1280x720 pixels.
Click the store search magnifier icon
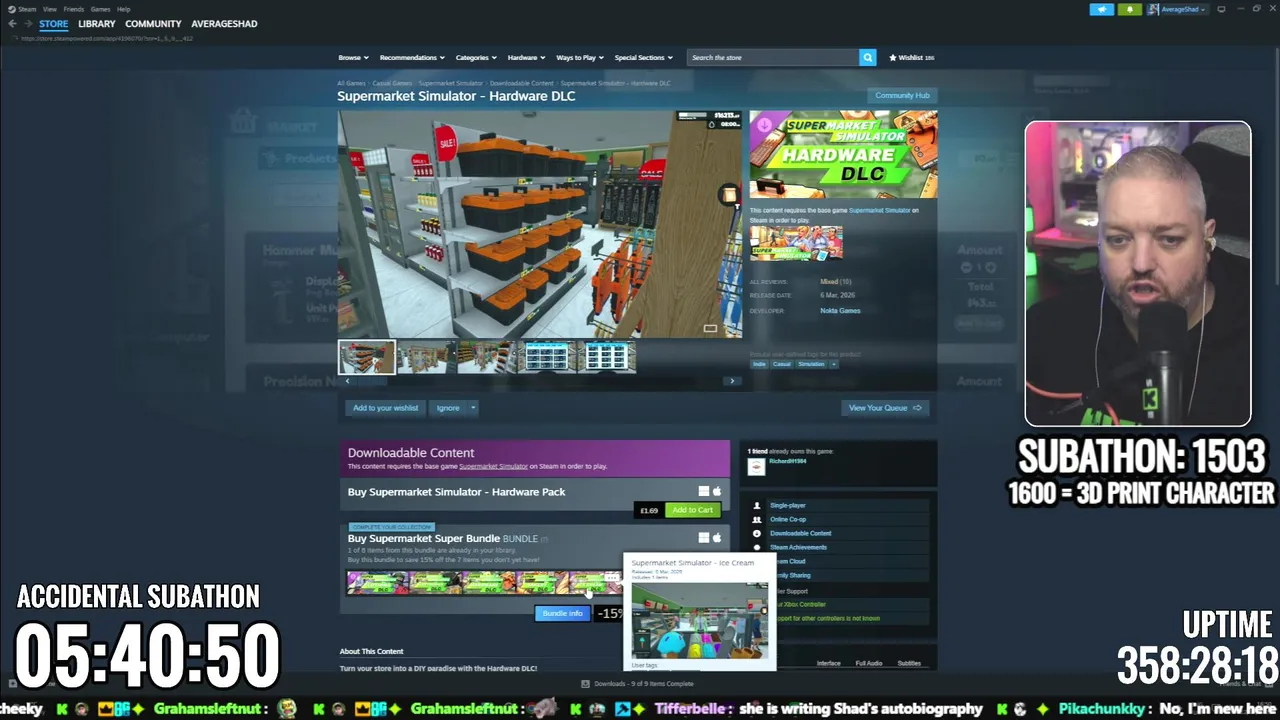click(867, 57)
